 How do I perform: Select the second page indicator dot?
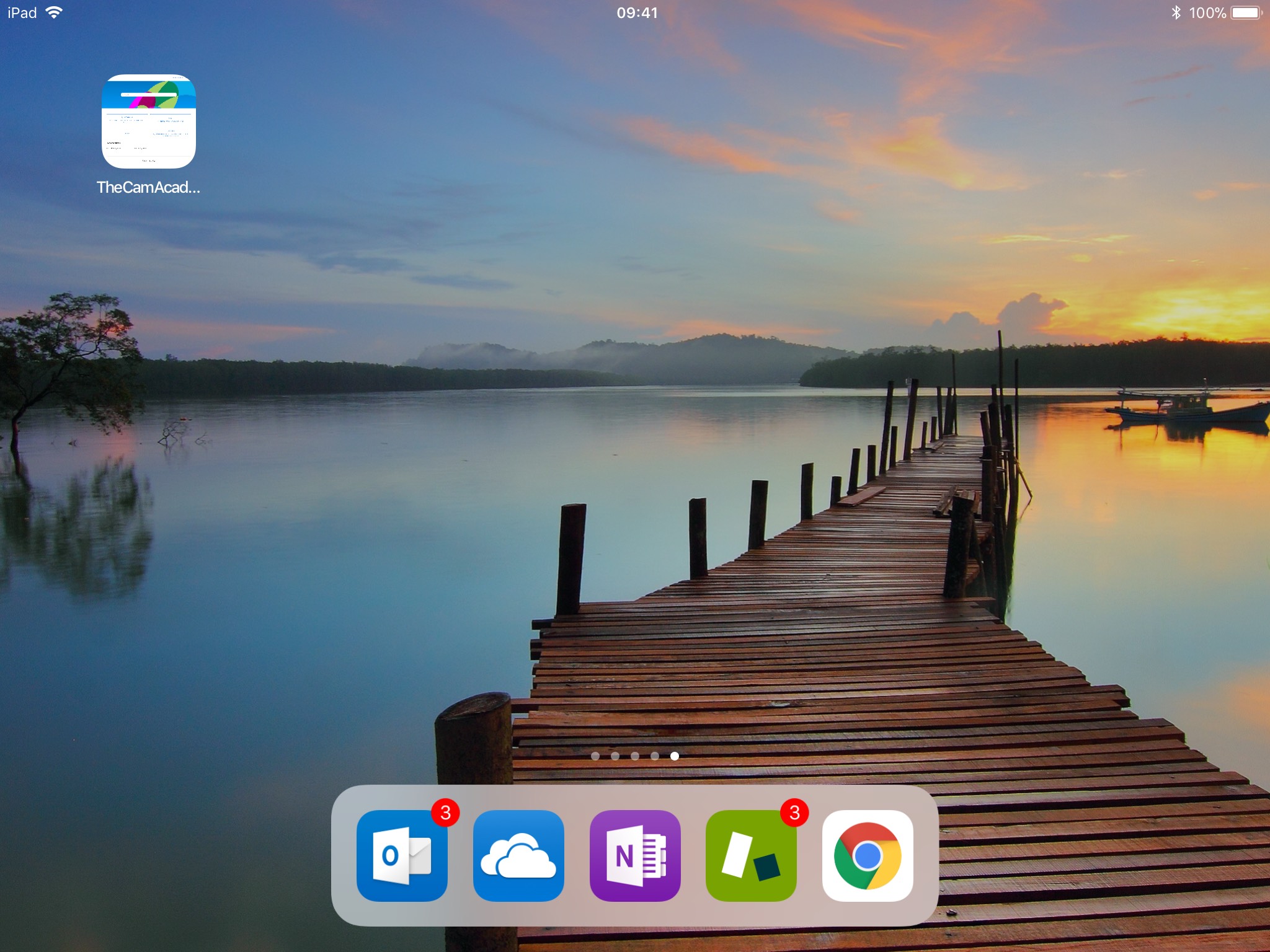[615, 756]
